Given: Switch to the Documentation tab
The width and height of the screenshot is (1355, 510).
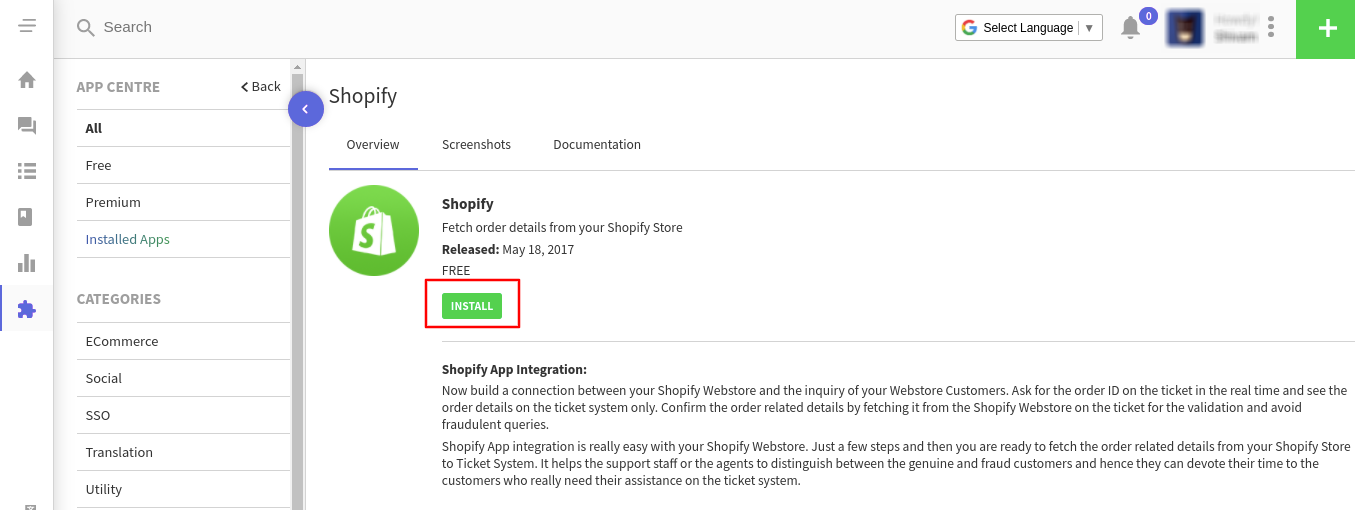Looking at the screenshot, I should point(597,145).
